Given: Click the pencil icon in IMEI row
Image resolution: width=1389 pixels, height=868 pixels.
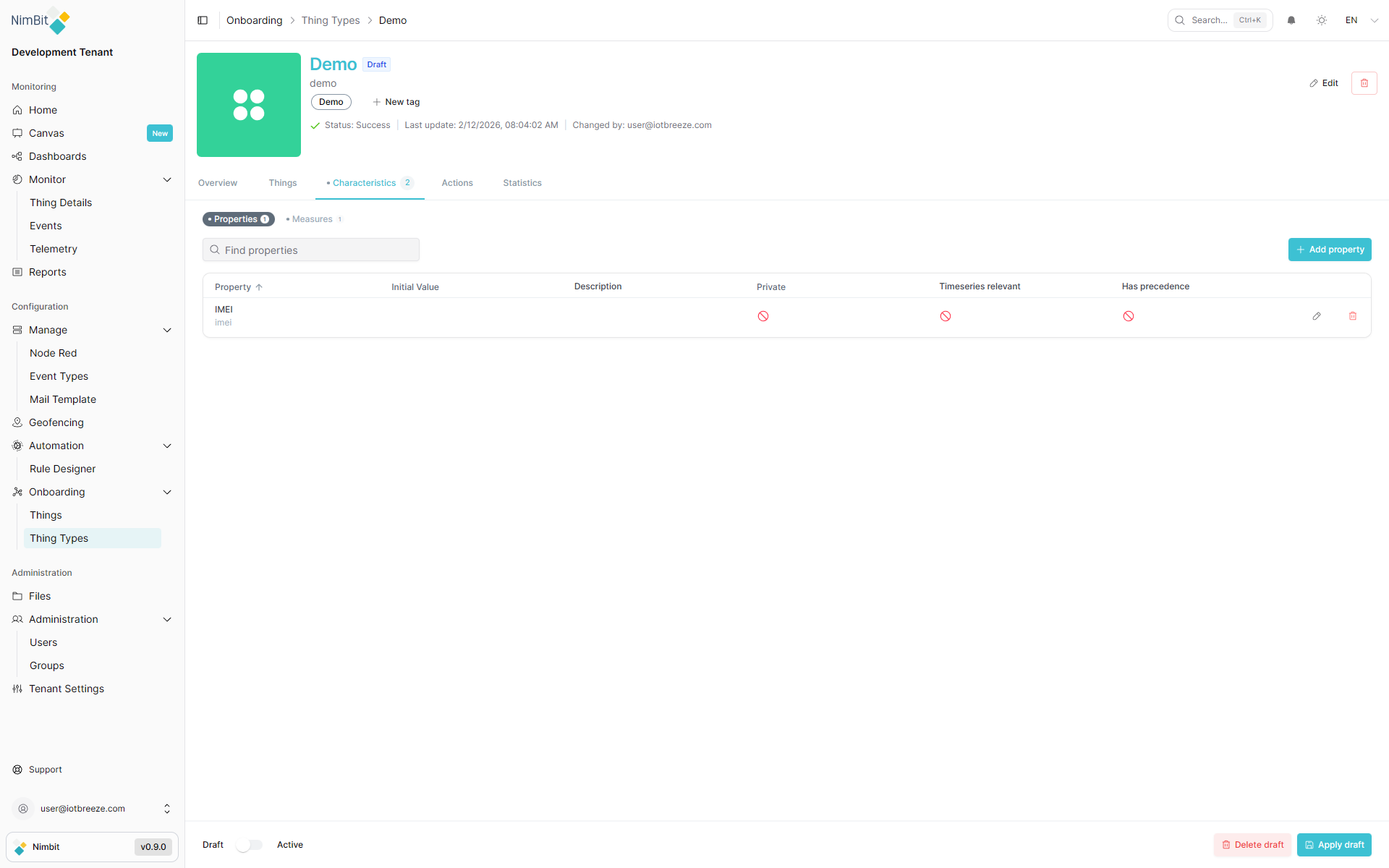Looking at the screenshot, I should [1317, 316].
